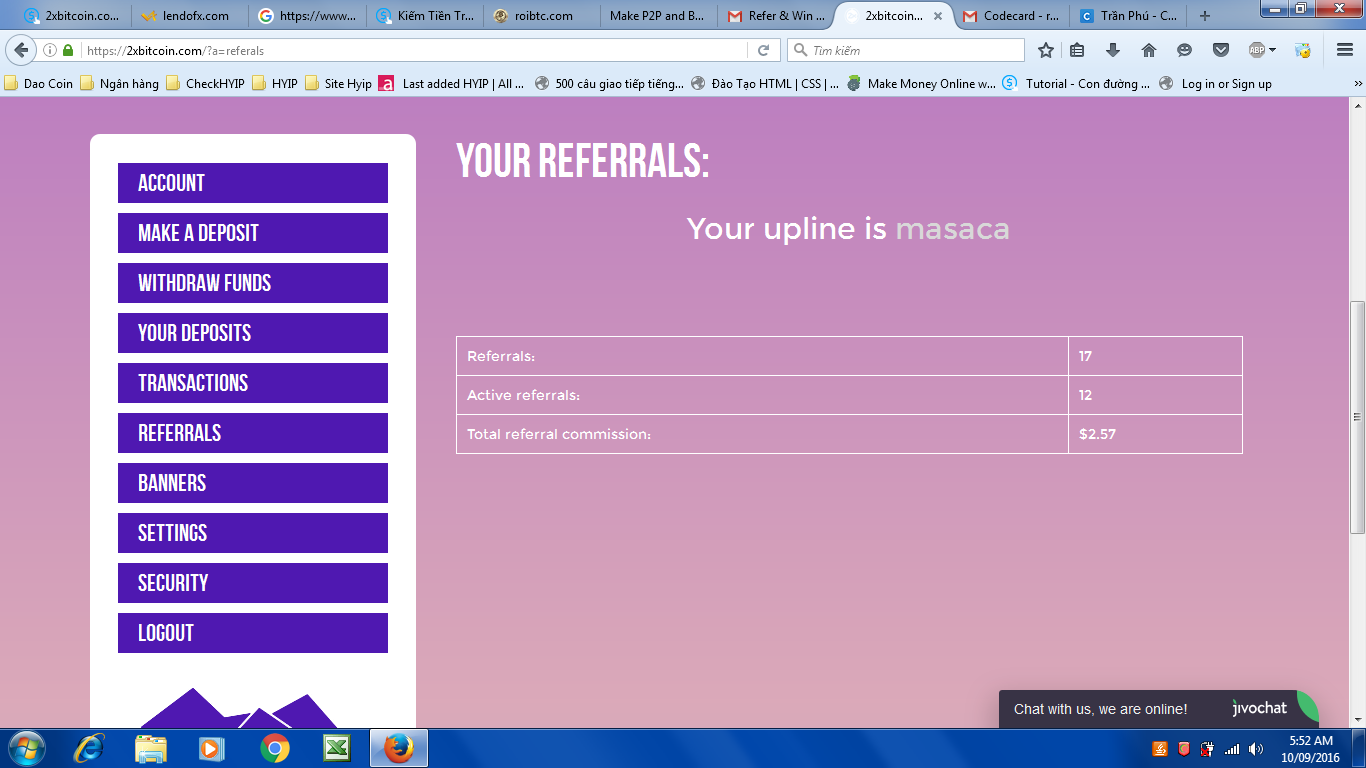This screenshot has width=1366, height=768.
Task: Switch to the Refer & Win Gmail tab
Action: [778, 16]
